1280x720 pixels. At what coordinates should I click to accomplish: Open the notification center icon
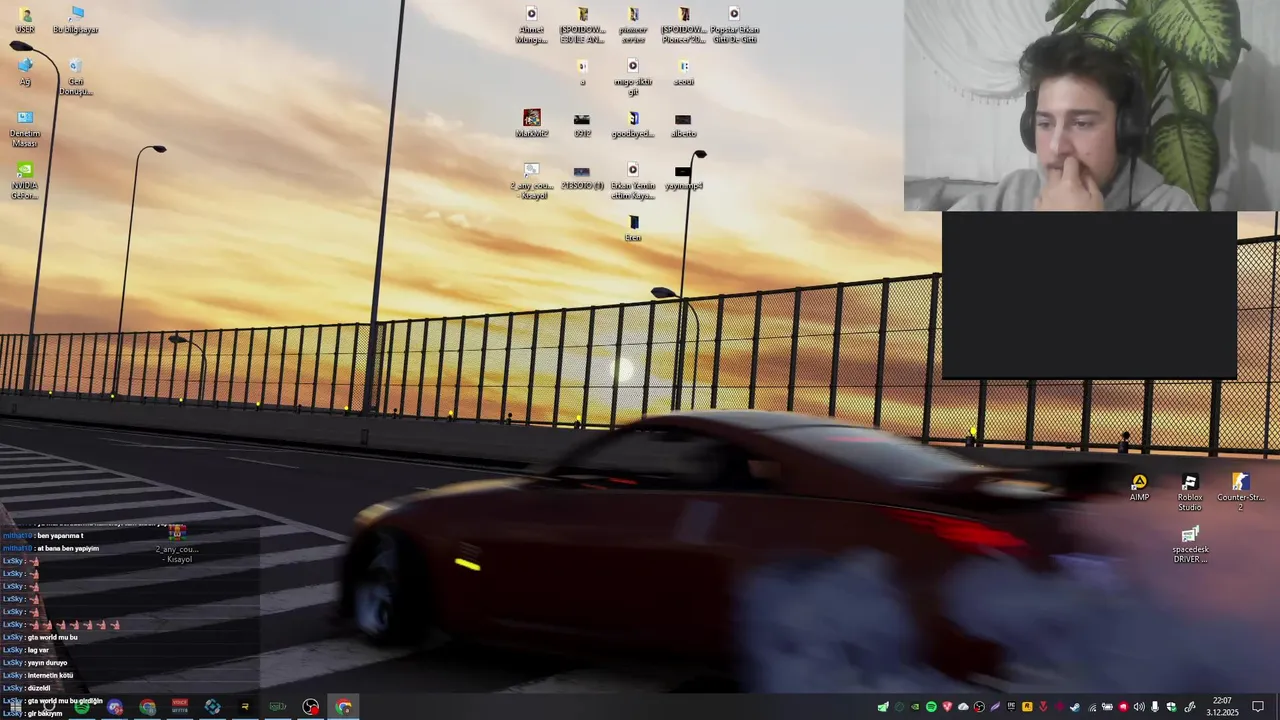click(1258, 707)
